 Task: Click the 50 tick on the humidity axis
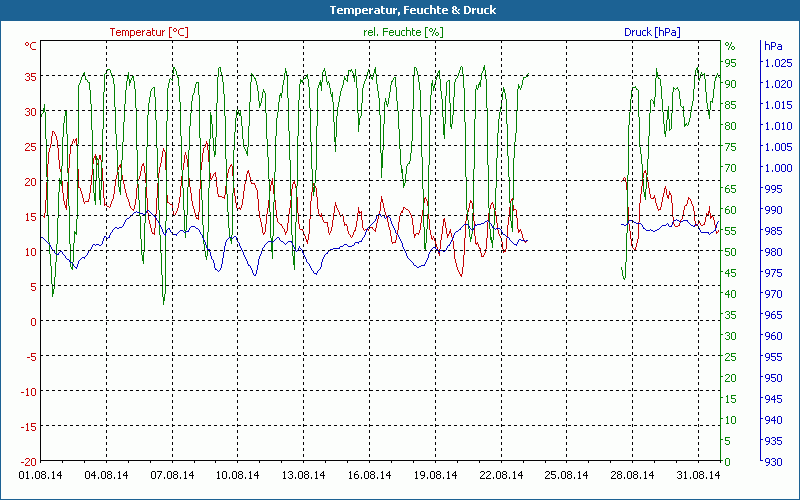(731, 252)
